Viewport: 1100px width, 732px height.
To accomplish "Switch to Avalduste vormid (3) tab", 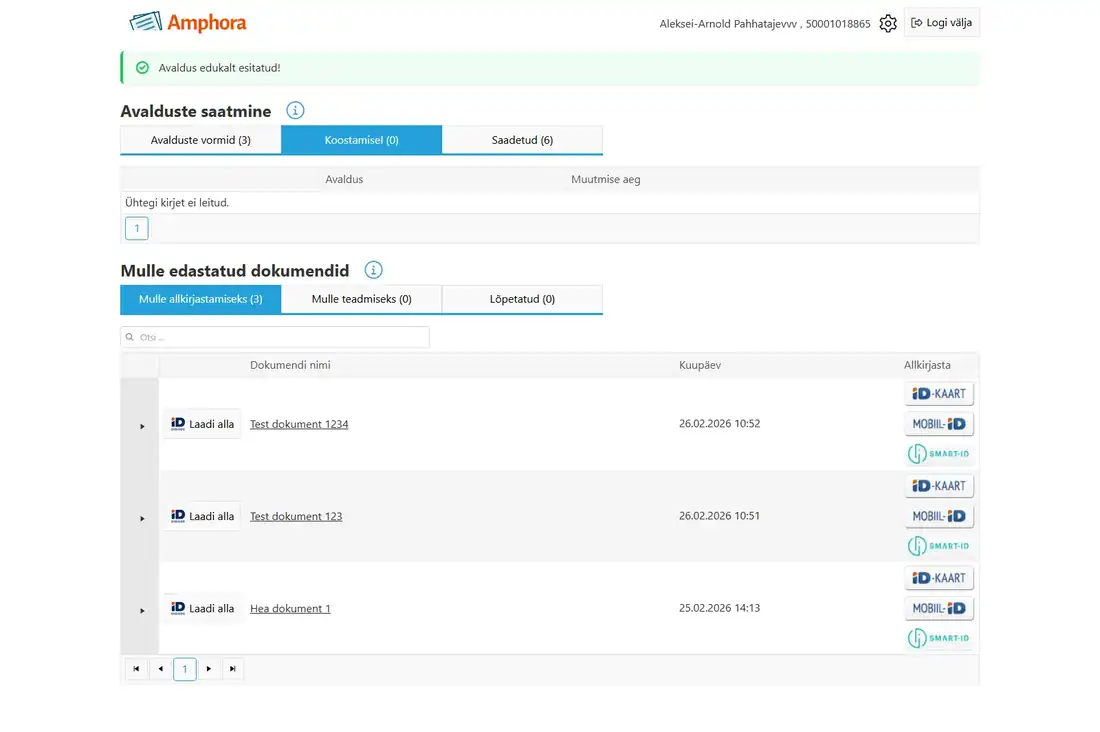I will (x=201, y=140).
